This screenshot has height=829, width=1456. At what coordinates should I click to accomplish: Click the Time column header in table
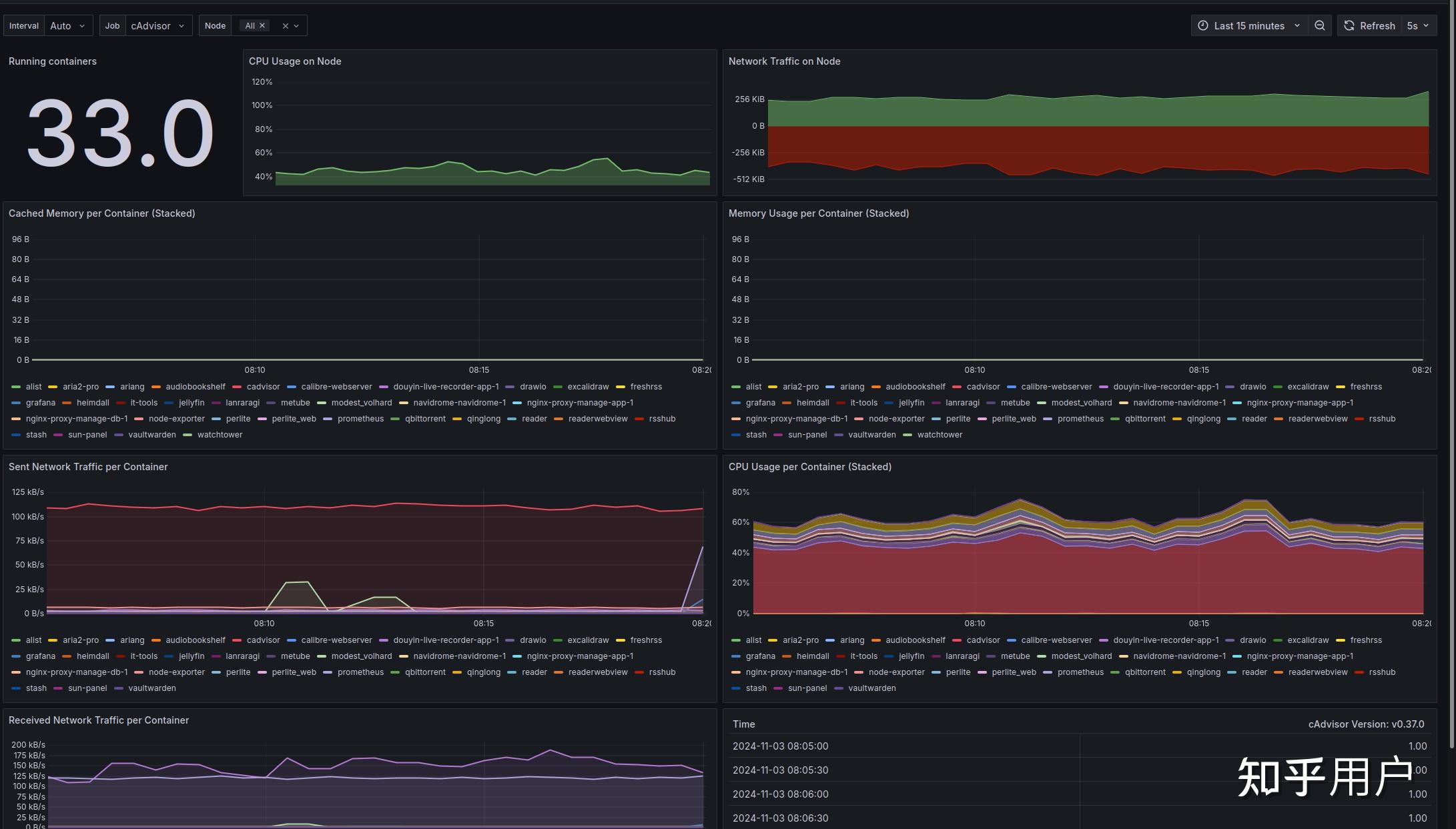[743, 724]
